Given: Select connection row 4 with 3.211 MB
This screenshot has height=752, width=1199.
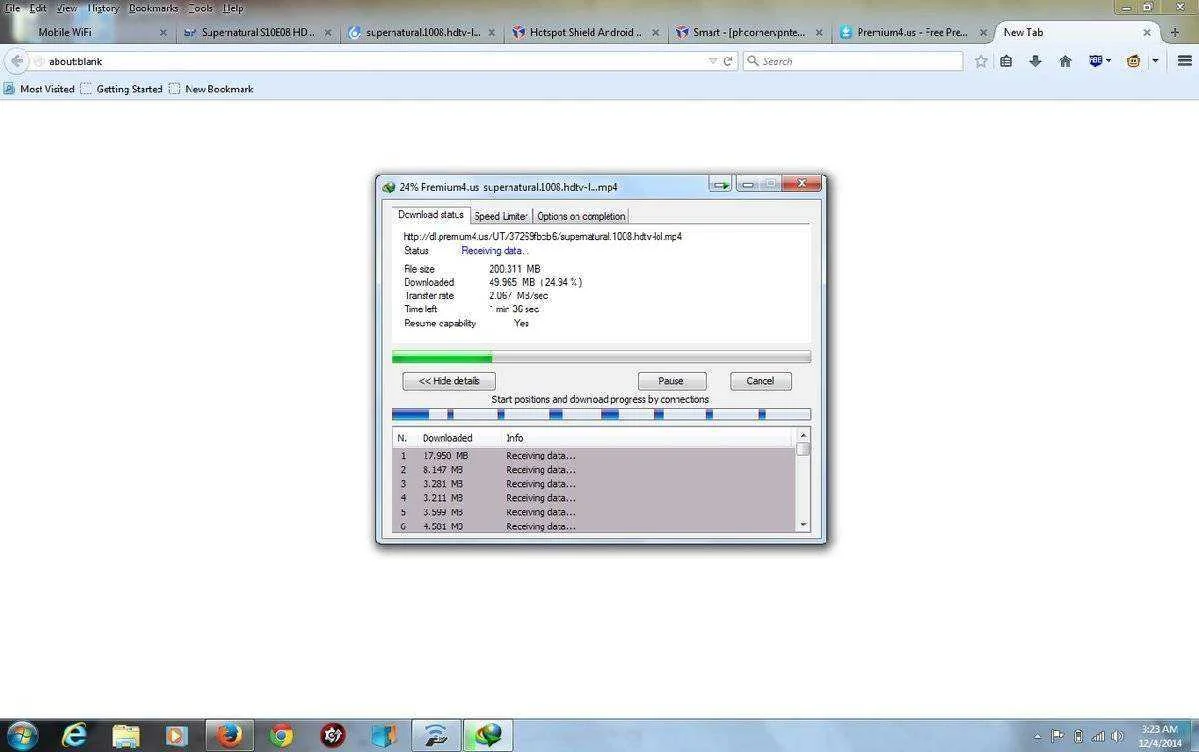Looking at the screenshot, I should [x=594, y=498].
